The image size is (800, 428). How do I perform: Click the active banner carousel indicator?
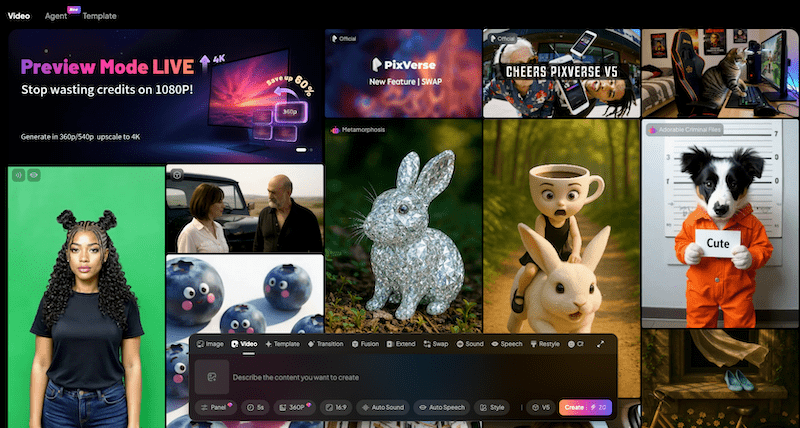pyautogui.click(x=300, y=149)
